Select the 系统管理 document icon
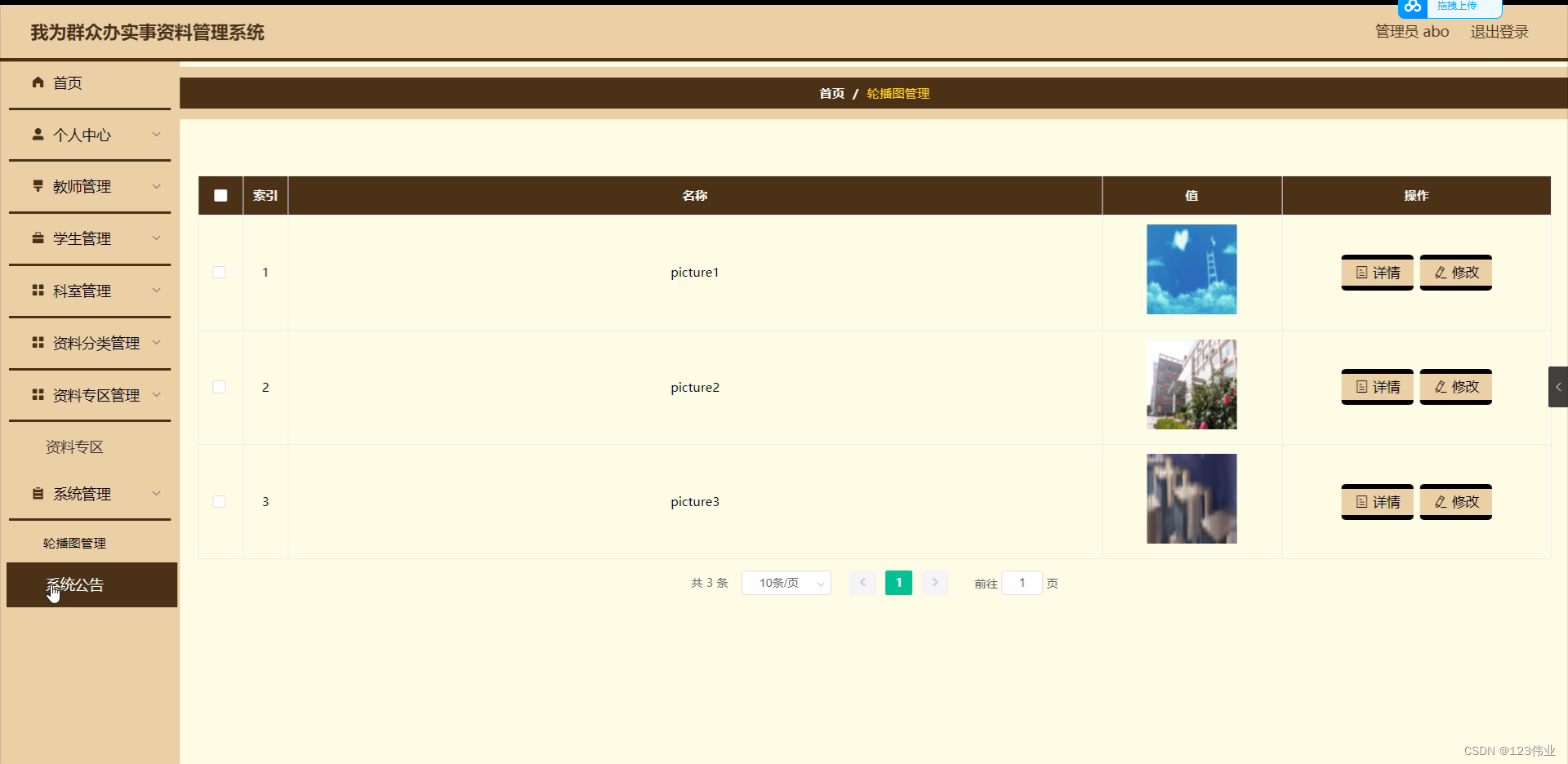 37,493
